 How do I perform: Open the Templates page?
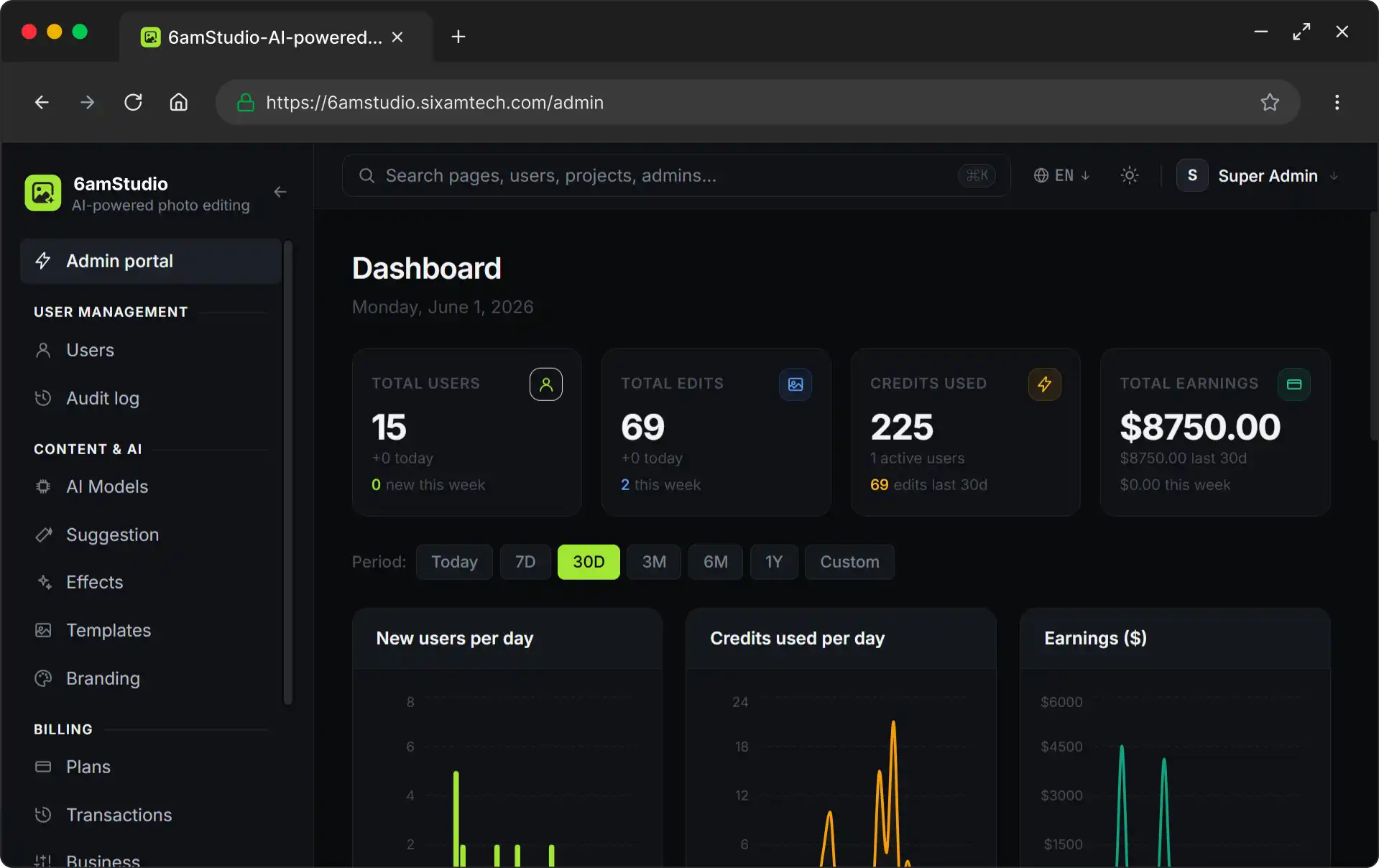tap(151, 630)
